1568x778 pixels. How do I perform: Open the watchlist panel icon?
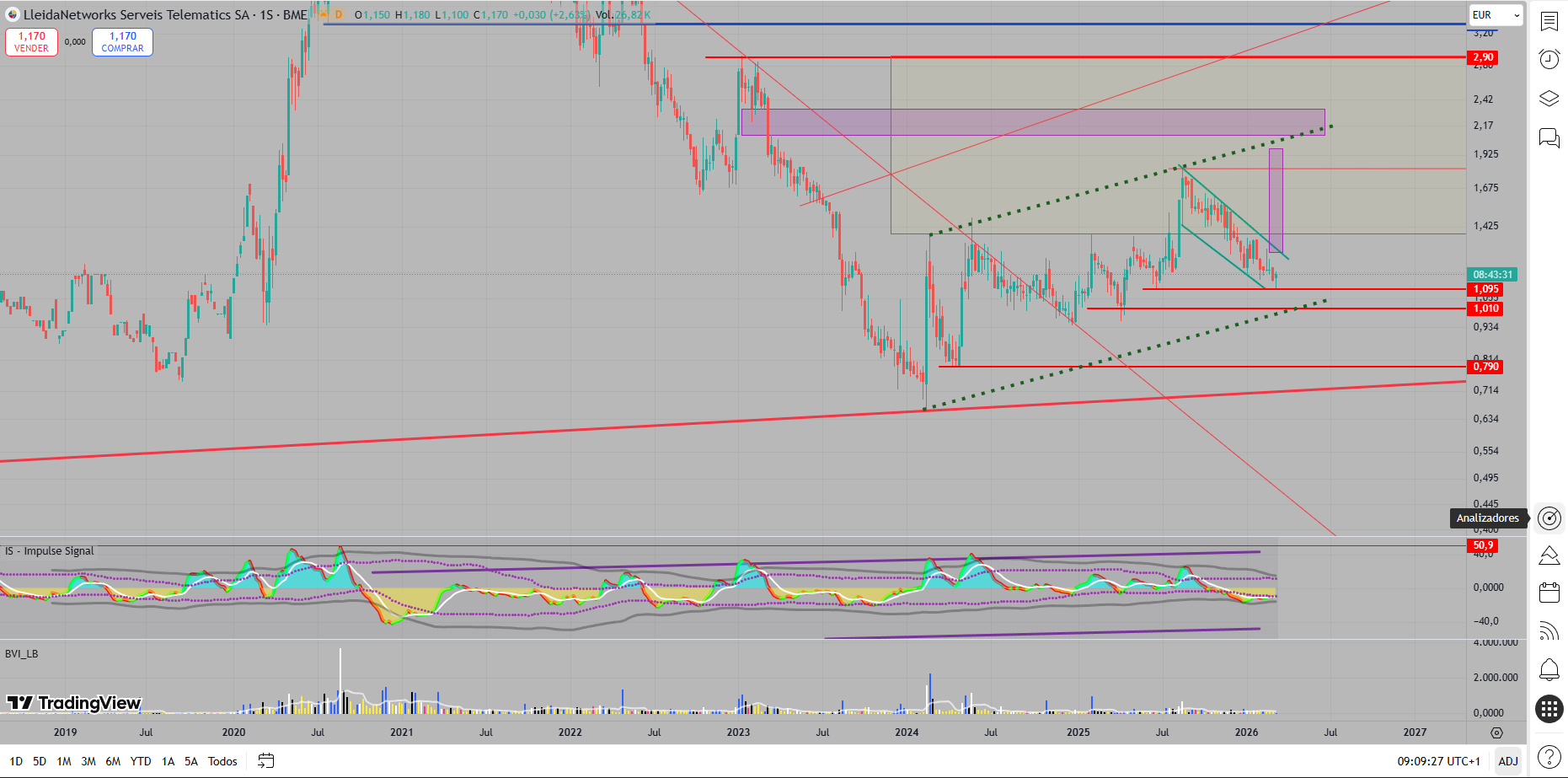coord(1549,21)
